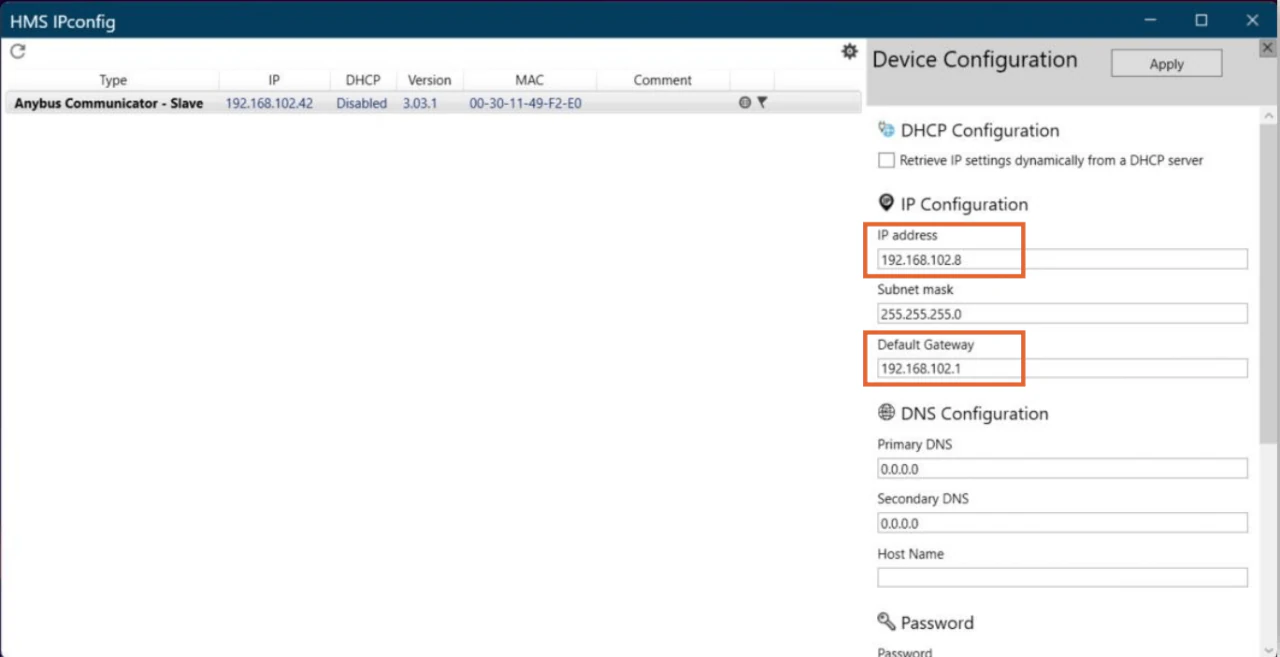Sort by DHCP column header
The image size is (1280, 657).
[x=363, y=80]
